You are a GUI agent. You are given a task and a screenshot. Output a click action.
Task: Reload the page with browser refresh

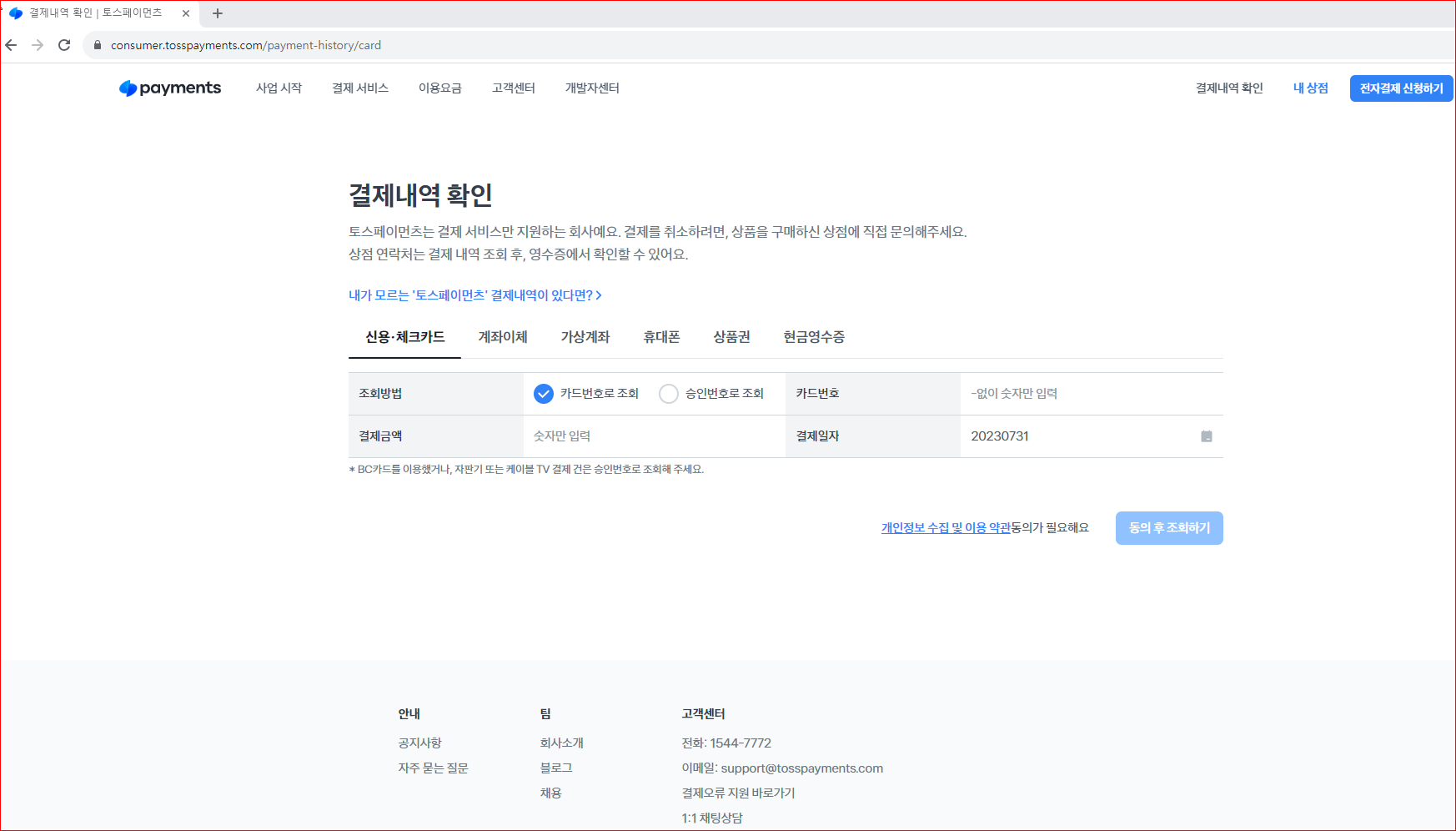coord(64,45)
